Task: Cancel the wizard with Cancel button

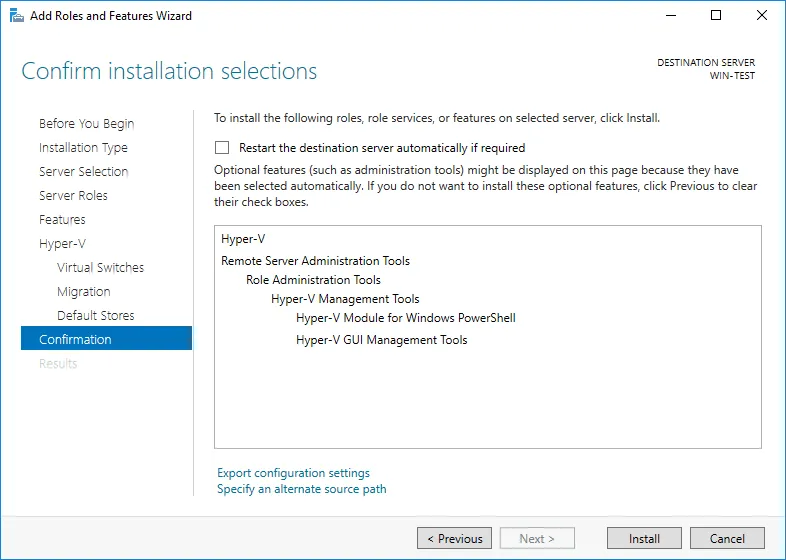Action: click(x=727, y=538)
